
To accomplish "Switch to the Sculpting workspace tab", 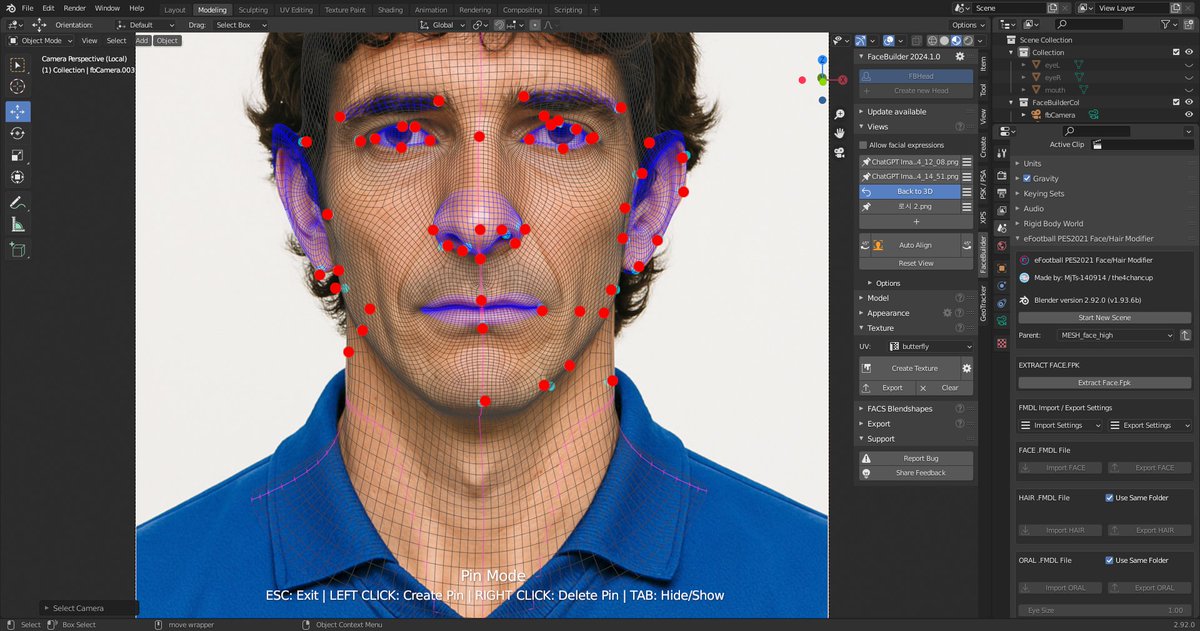I will pos(253,9).
